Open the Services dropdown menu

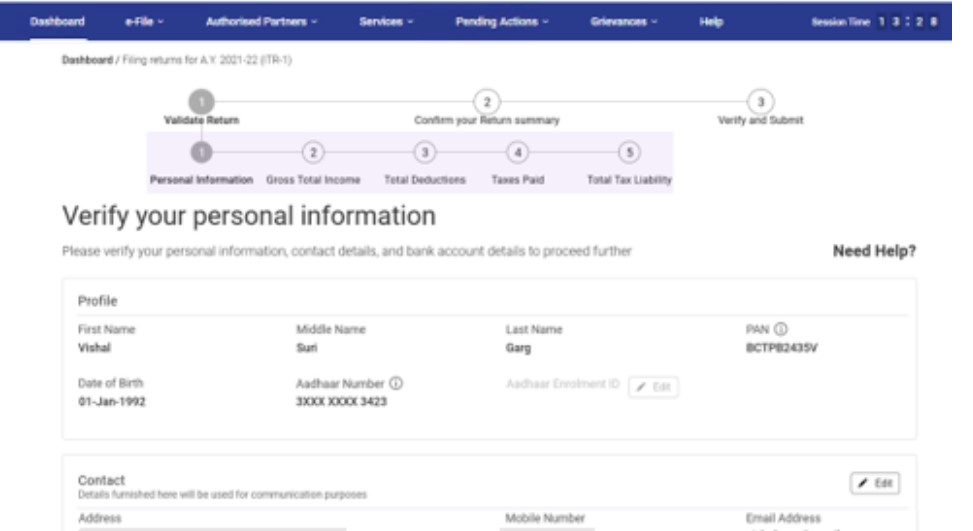[x=386, y=22]
